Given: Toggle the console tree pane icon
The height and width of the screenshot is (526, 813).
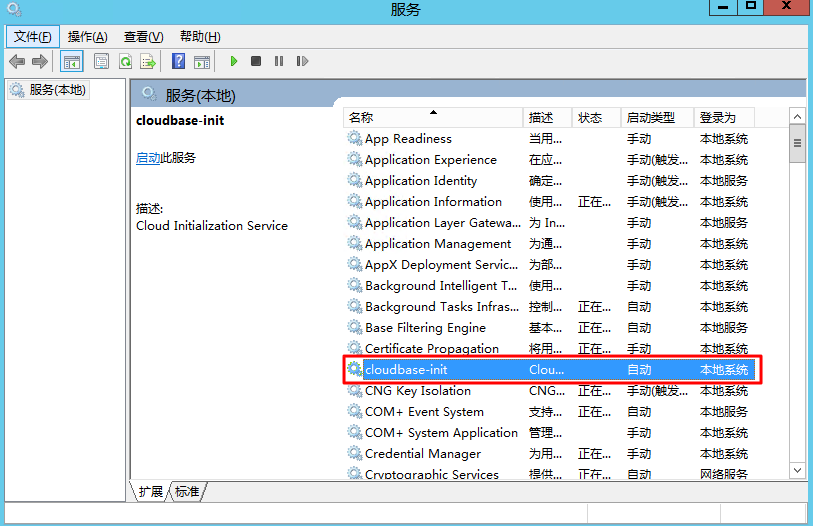Looking at the screenshot, I should pyautogui.click(x=72, y=62).
